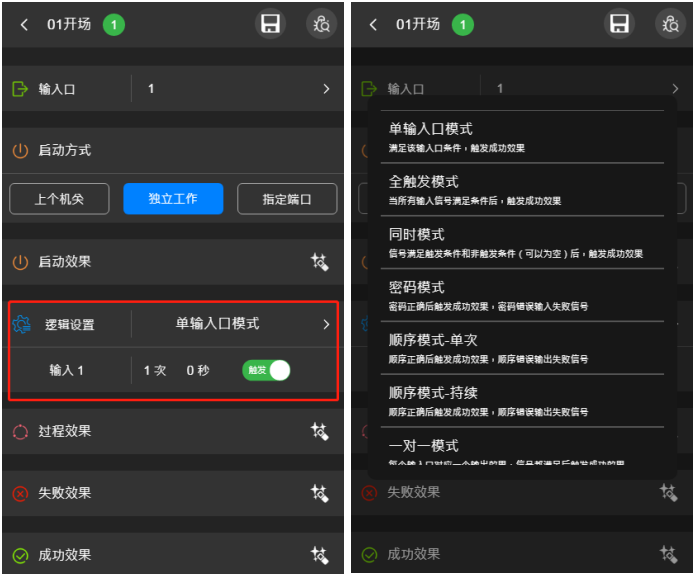The image size is (697, 579).
Task: Select the 独立工作 start mode
Action: (173, 199)
